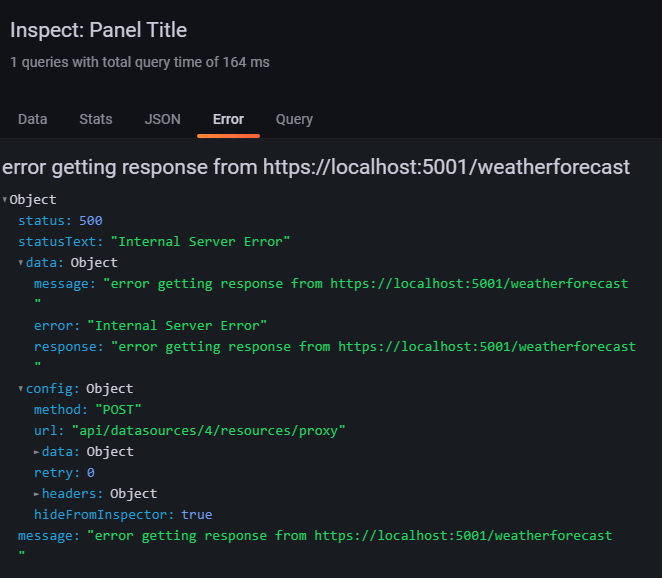Collapse the config Object arrow
Screen dimensions: 662x578
(x=21, y=388)
